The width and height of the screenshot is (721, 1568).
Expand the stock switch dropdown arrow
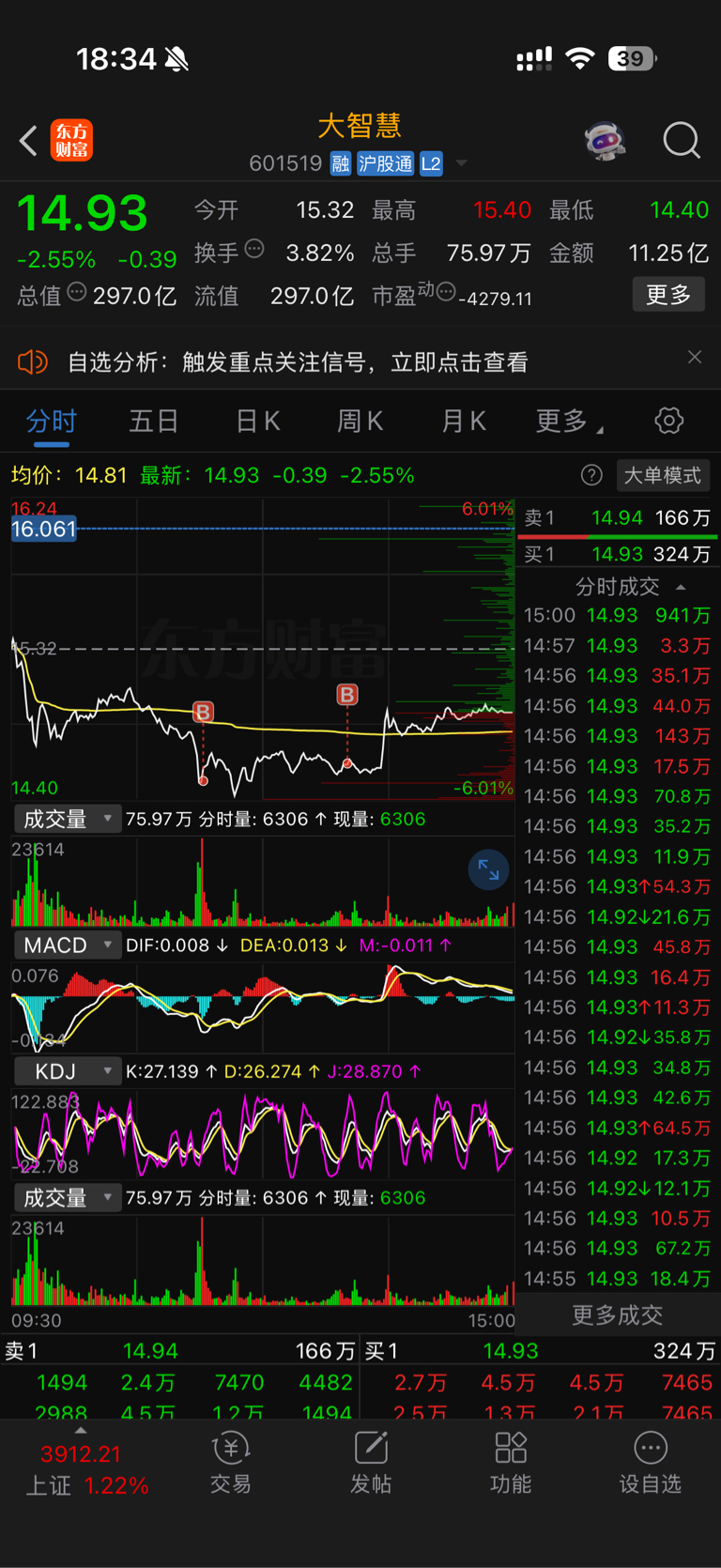click(461, 163)
